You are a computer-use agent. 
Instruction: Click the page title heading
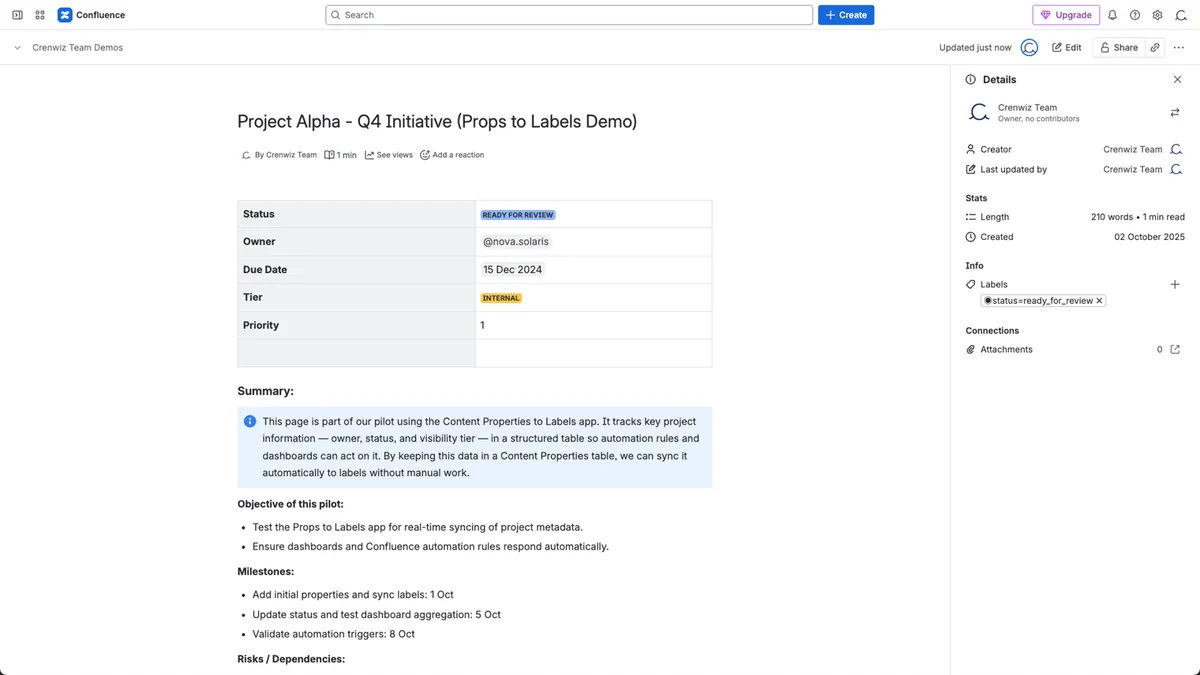pyautogui.click(x=437, y=121)
